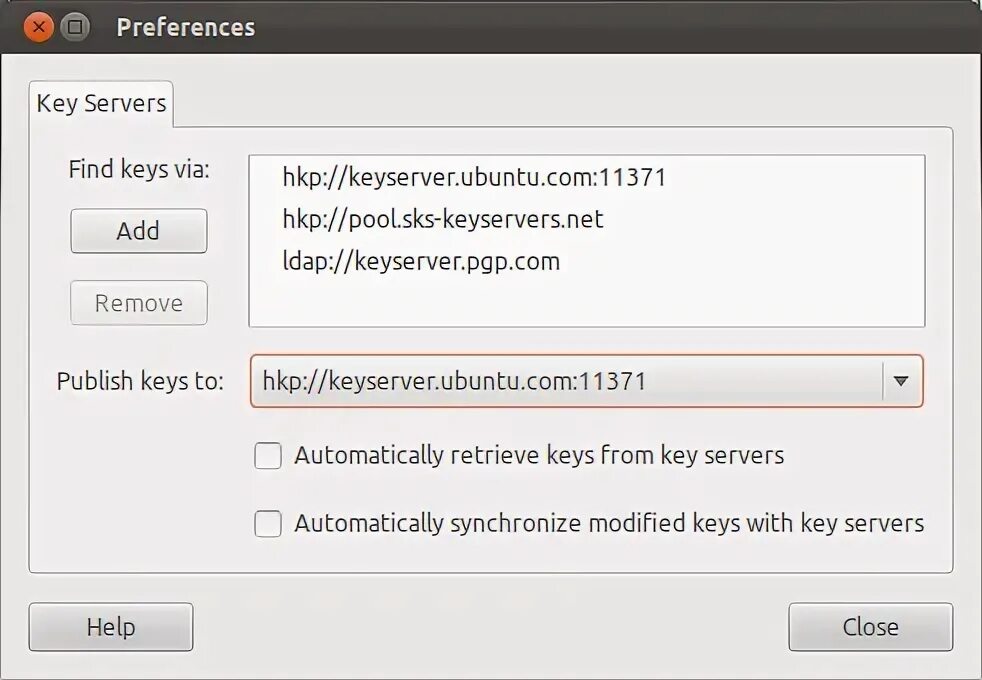This screenshot has width=982, height=680.
Task: Tick the Automatically synchronize modified keys checkbox
Action: pos(268,524)
